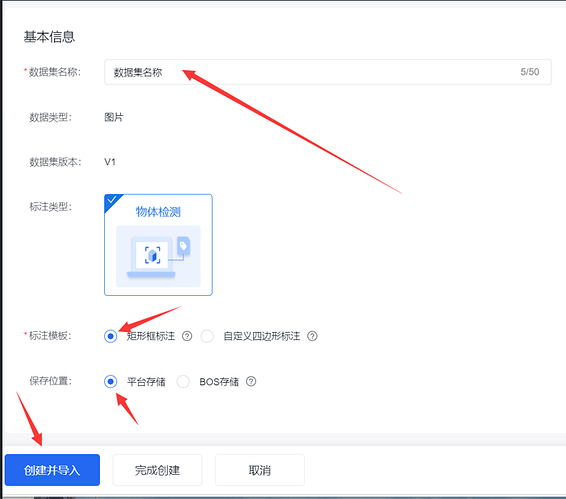Select 平台存储 as save location
566x499 pixels.
110,382
